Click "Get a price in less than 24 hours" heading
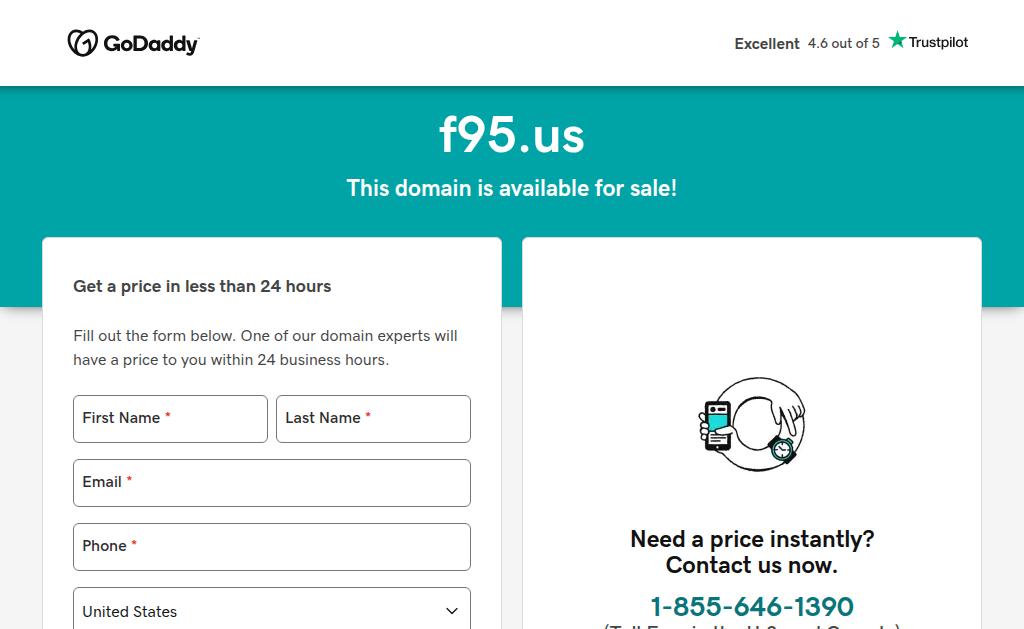The image size is (1024, 629). 202,286
